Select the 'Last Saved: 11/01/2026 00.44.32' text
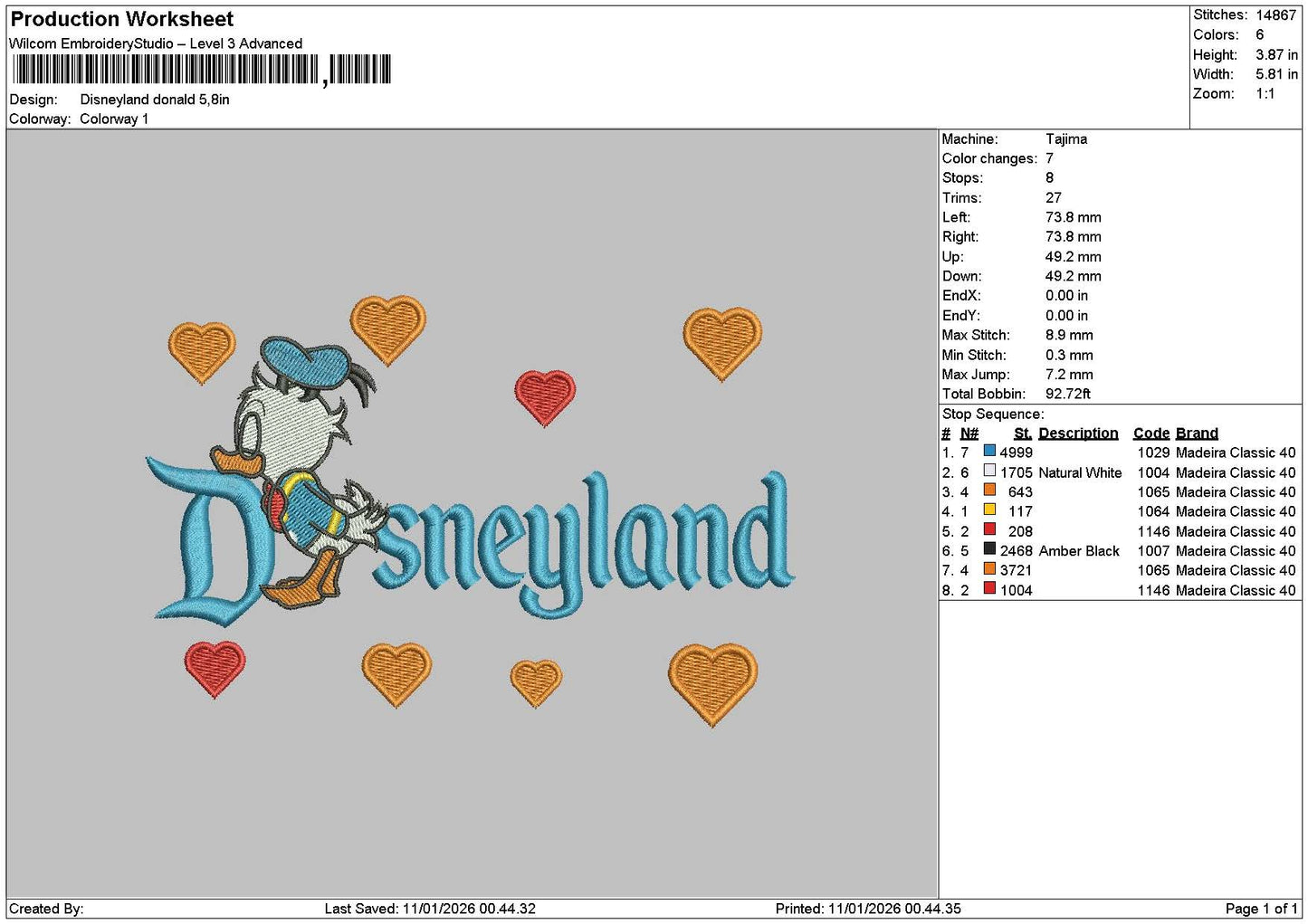This screenshot has height=924, width=1308. (430, 909)
